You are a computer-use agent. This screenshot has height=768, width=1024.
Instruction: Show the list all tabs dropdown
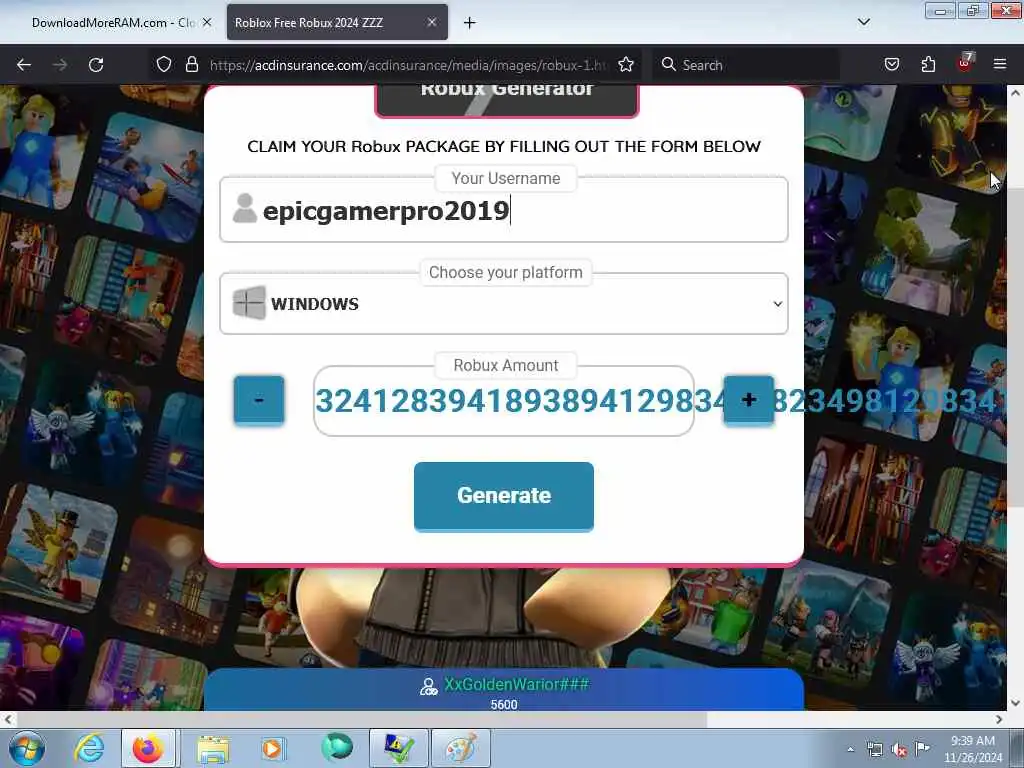pos(863,22)
